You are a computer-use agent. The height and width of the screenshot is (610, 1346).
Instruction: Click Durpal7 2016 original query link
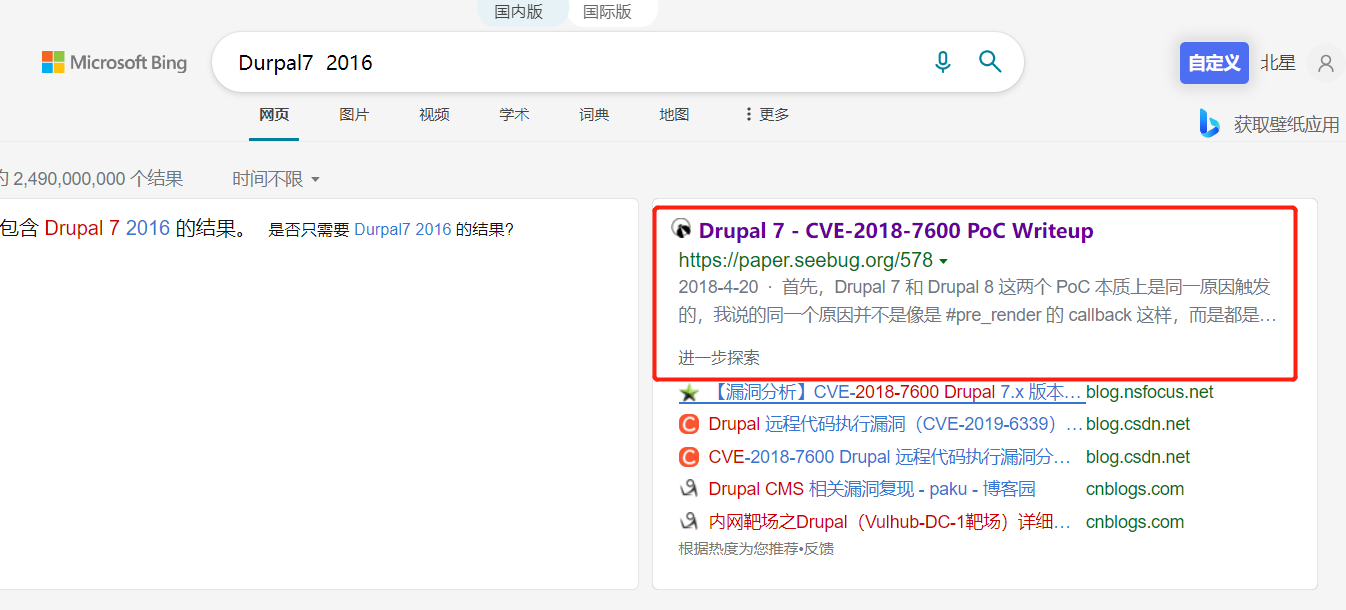[403, 229]
